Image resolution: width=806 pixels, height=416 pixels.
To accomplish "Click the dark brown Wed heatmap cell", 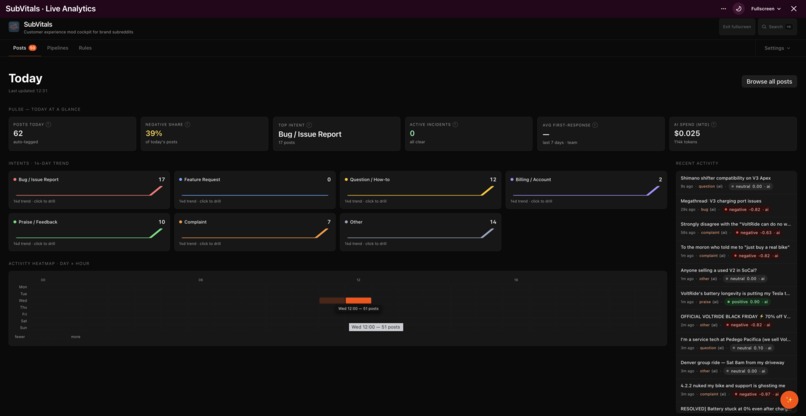I will 333,300.
